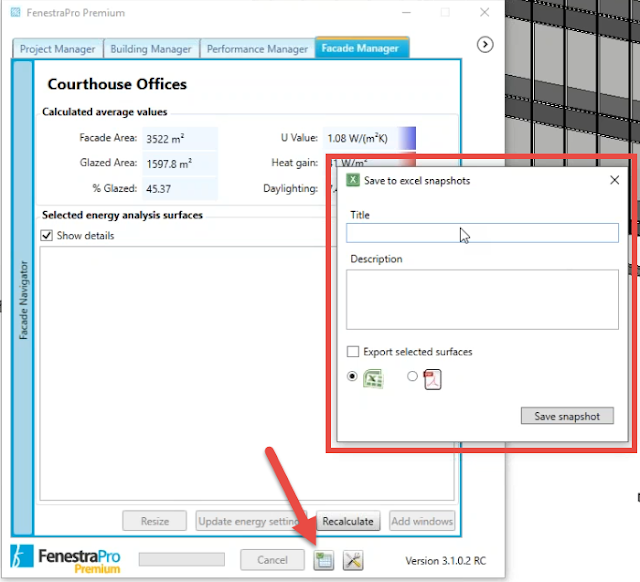
Task: Click the progress bar beside Cancel
Action: (x=182, y=560)
